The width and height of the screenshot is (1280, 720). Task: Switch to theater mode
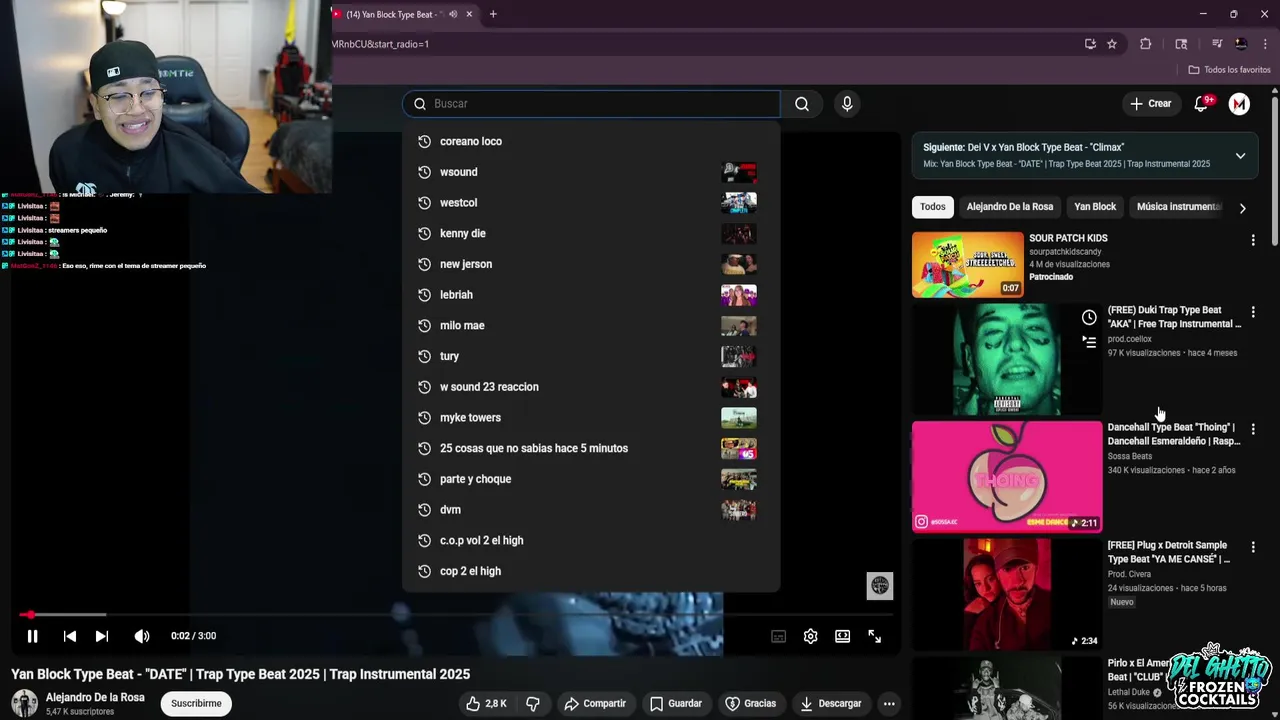pos(842,636)
